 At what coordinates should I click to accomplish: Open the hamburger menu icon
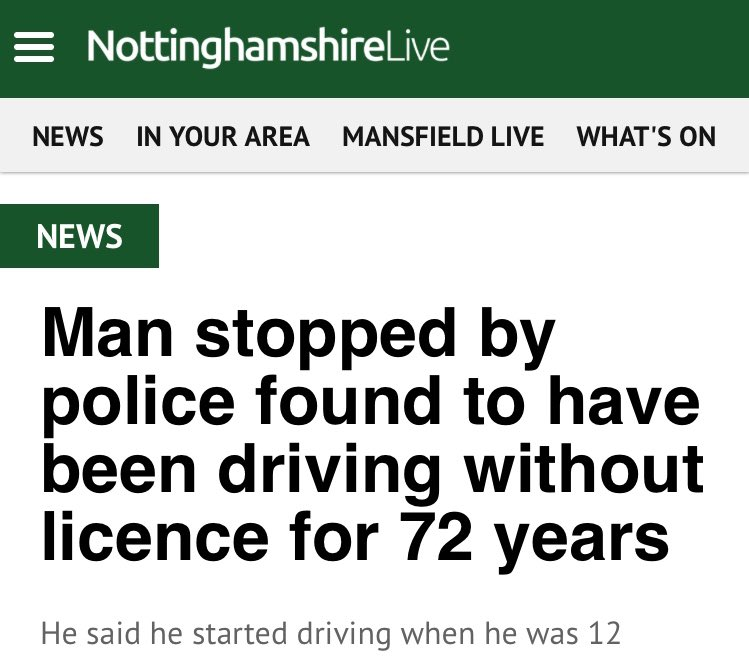pyautogui.click(x=33, y=47)
